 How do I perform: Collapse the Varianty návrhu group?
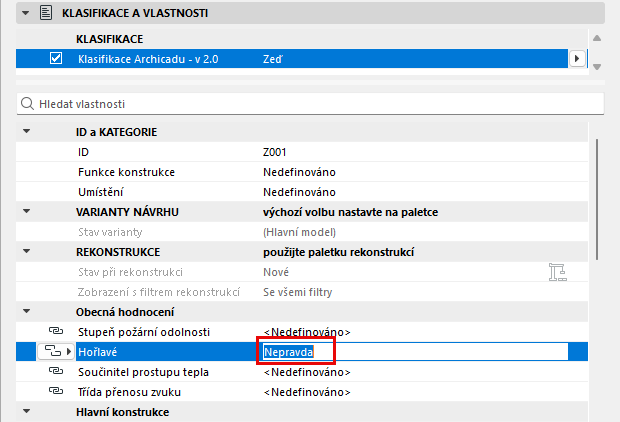[26, 211]
